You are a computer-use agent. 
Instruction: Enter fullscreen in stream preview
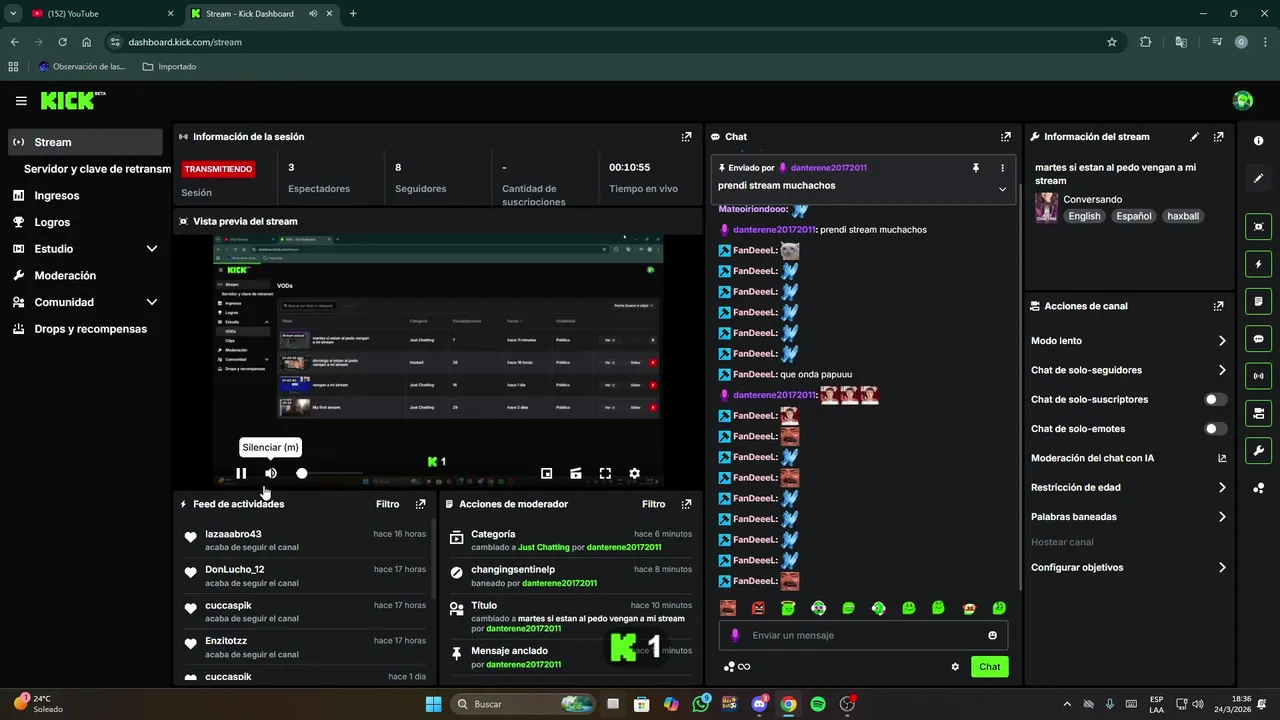[605, 474]
